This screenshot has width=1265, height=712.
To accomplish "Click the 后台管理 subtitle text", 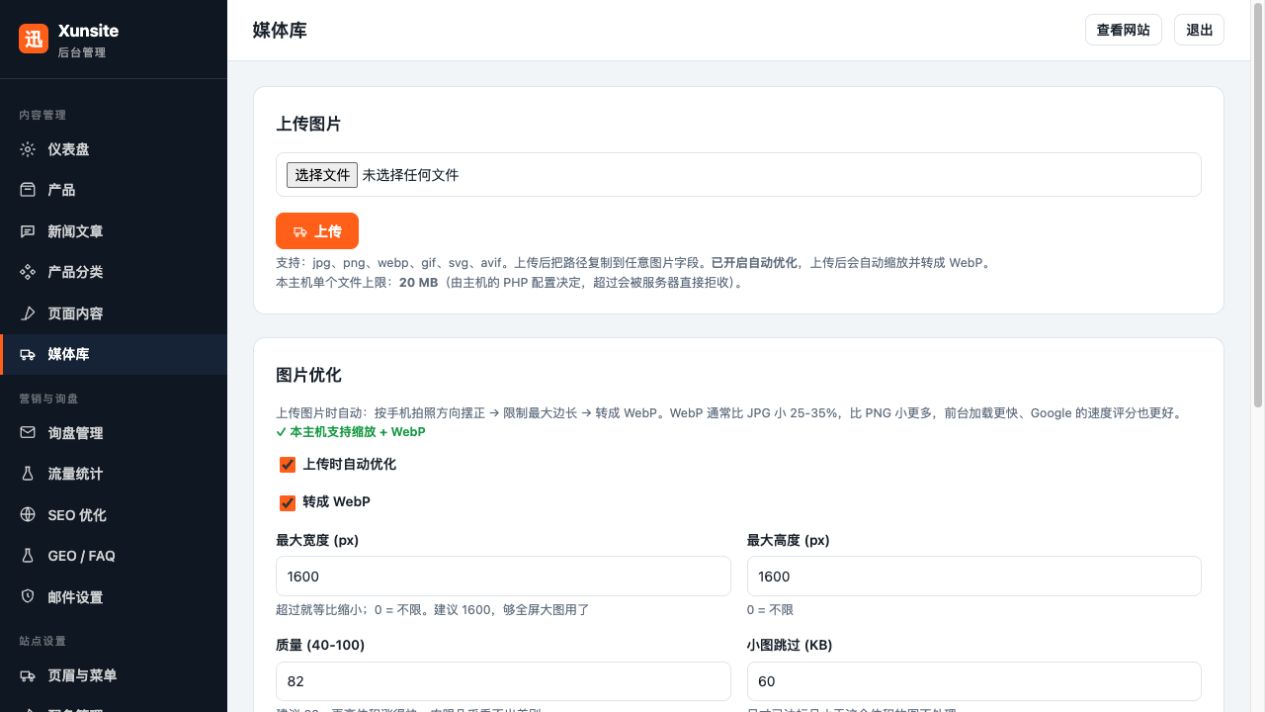I will [82, 52].
